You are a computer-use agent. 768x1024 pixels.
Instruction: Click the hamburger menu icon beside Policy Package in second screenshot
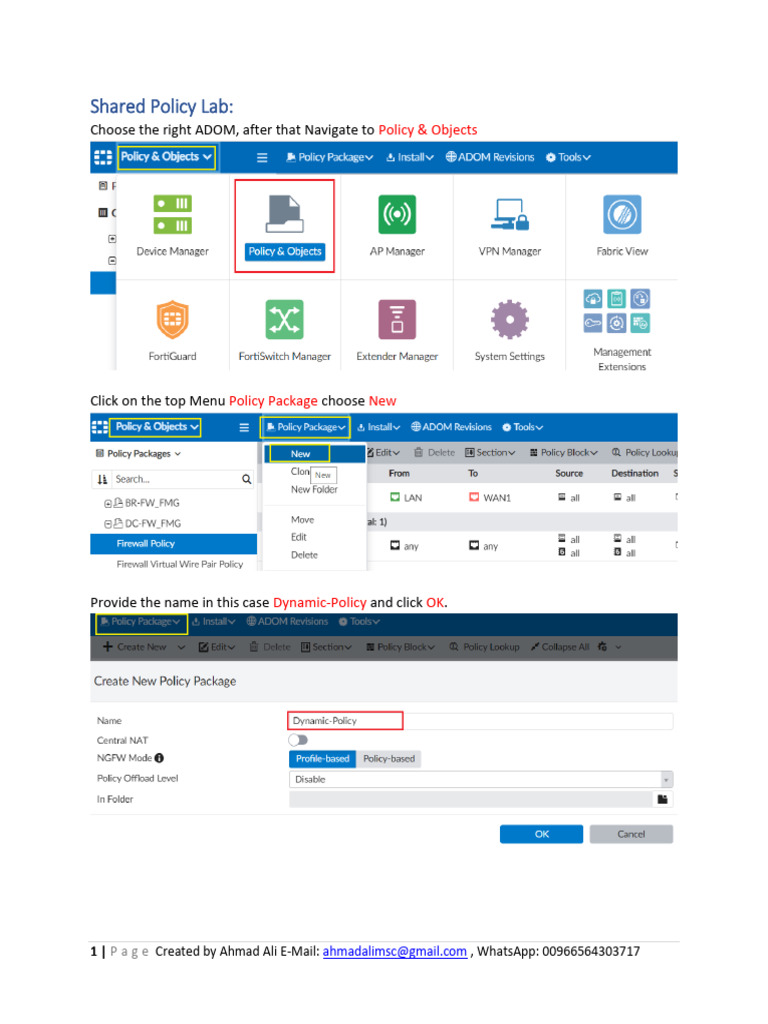(x=244, y=428)
